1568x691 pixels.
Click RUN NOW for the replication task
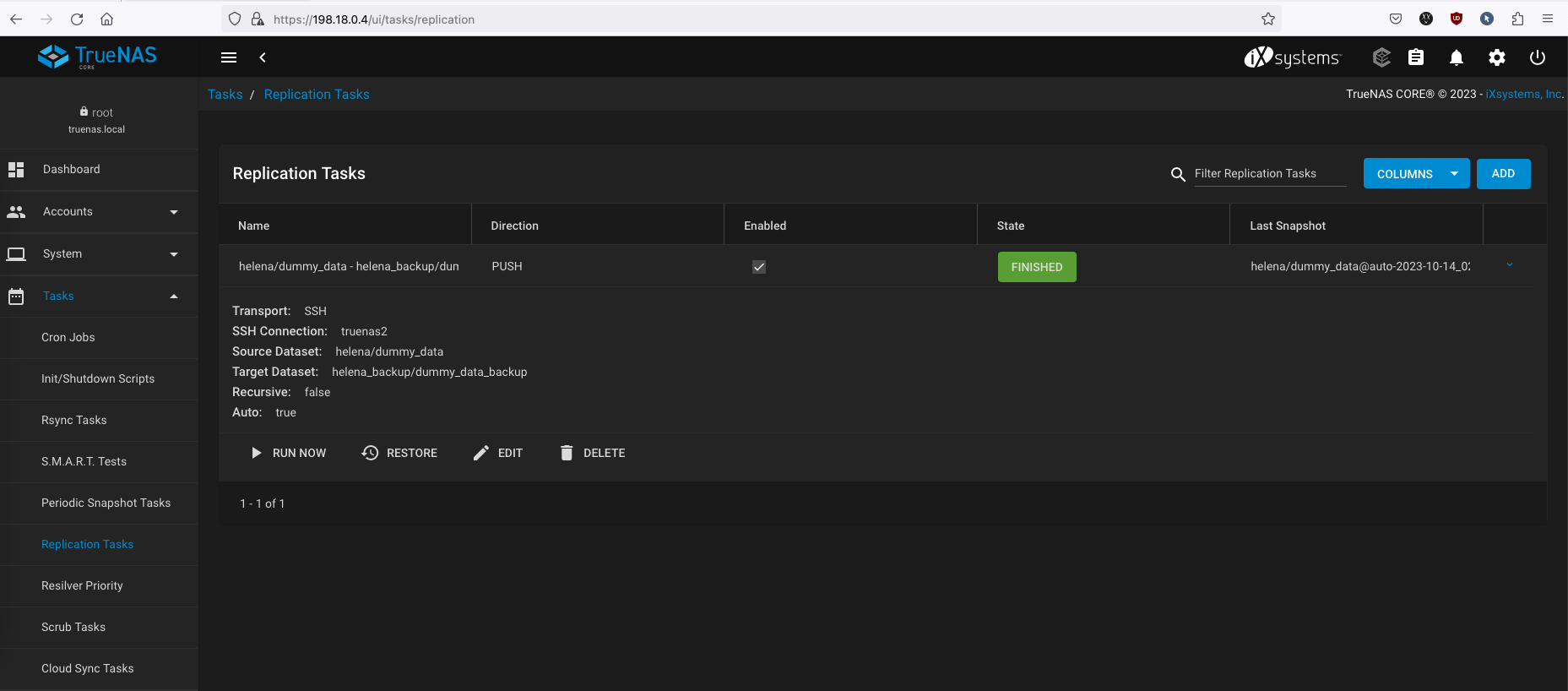(289, 454)
